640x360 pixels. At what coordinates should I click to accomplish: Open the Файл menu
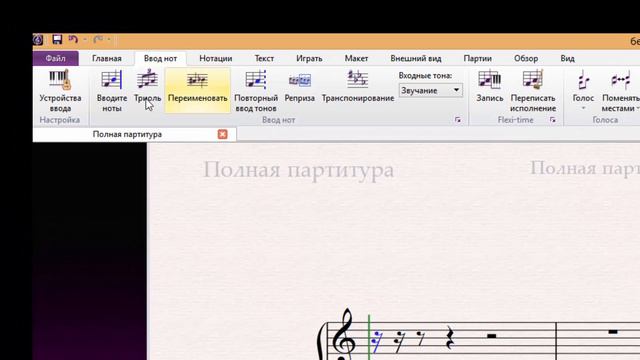(56, 58)
